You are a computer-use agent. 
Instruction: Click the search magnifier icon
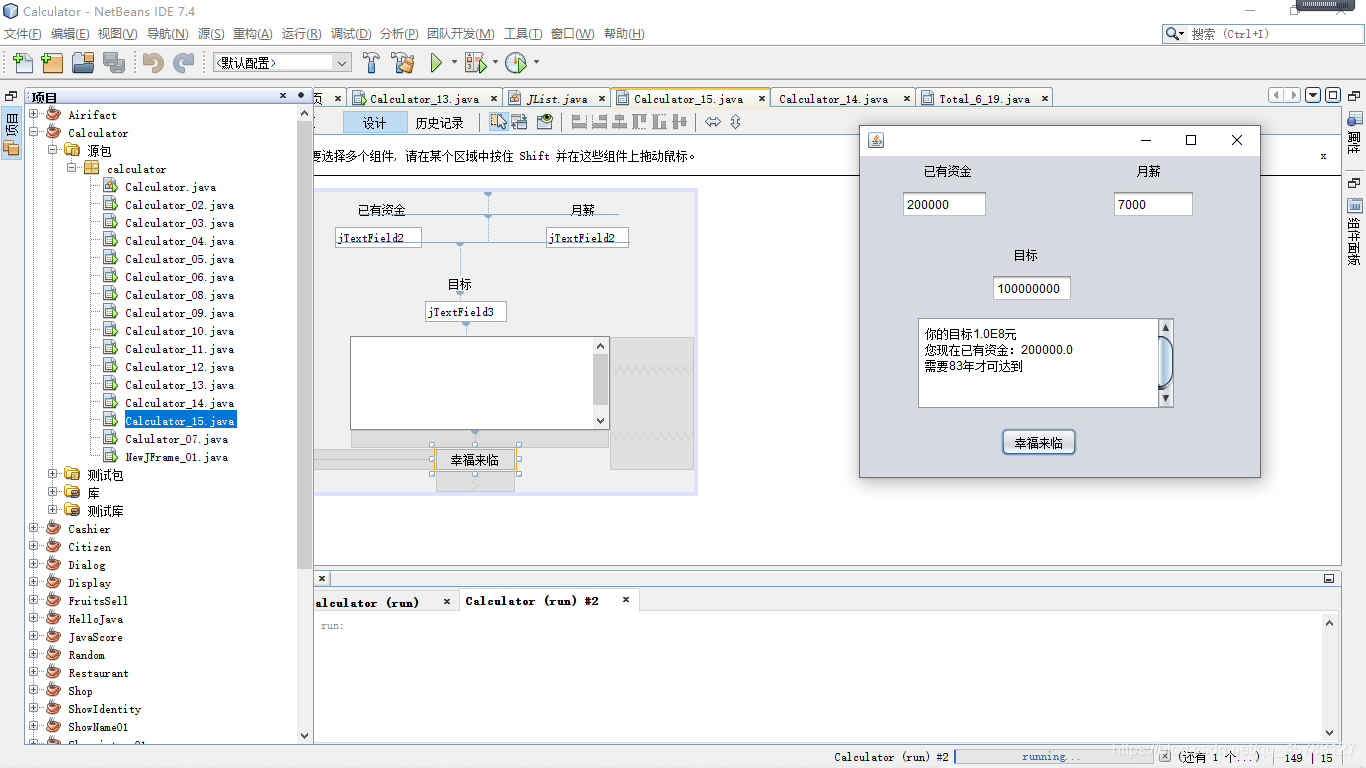point(1174,34)
